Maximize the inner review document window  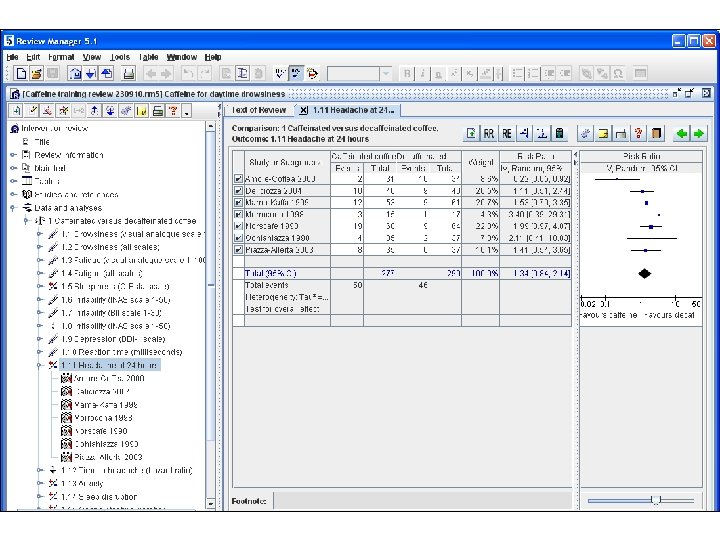(690, 94)
